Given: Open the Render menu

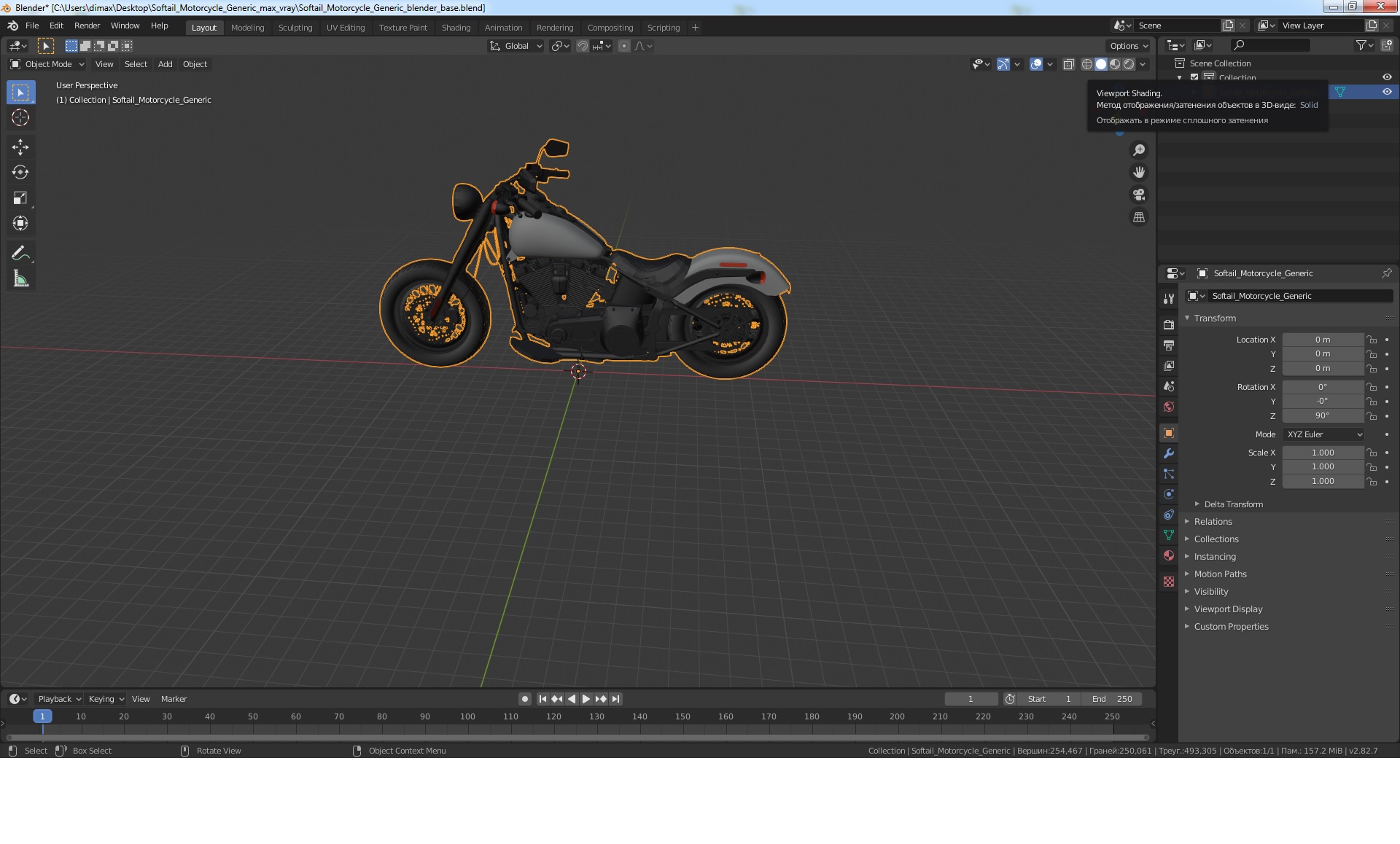Looking at the screenshot, I should point(87,26).
